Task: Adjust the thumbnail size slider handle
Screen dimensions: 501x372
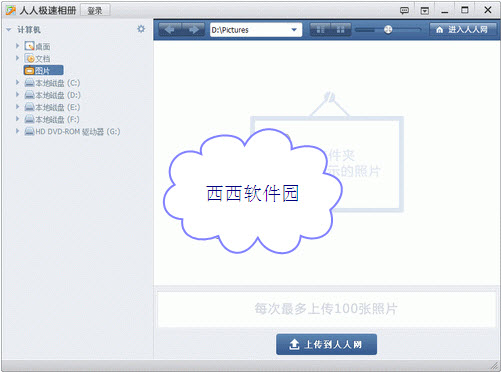Action: click(388, 30)
